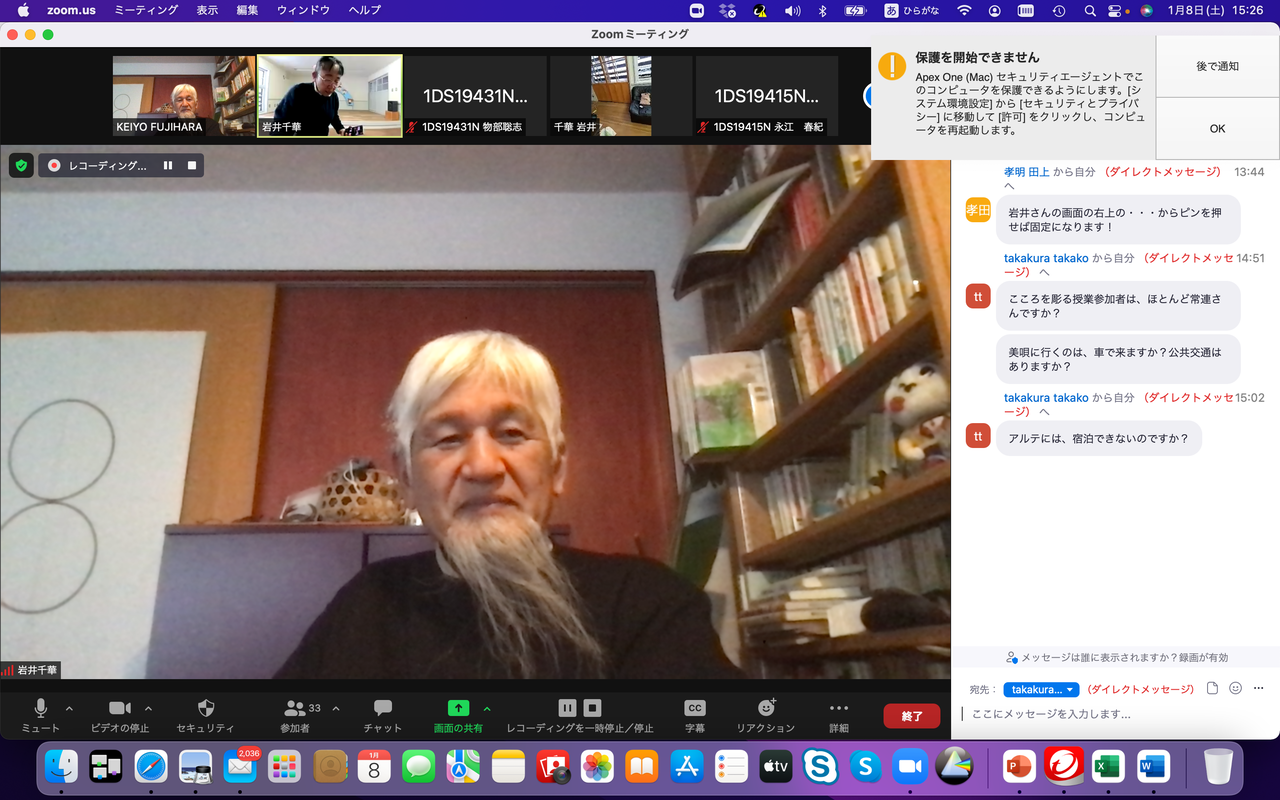Image resolution: width=1280 pixels, height=800 pixels.
Task: Open the emoji picker in chat
Action: [1235, 688]
